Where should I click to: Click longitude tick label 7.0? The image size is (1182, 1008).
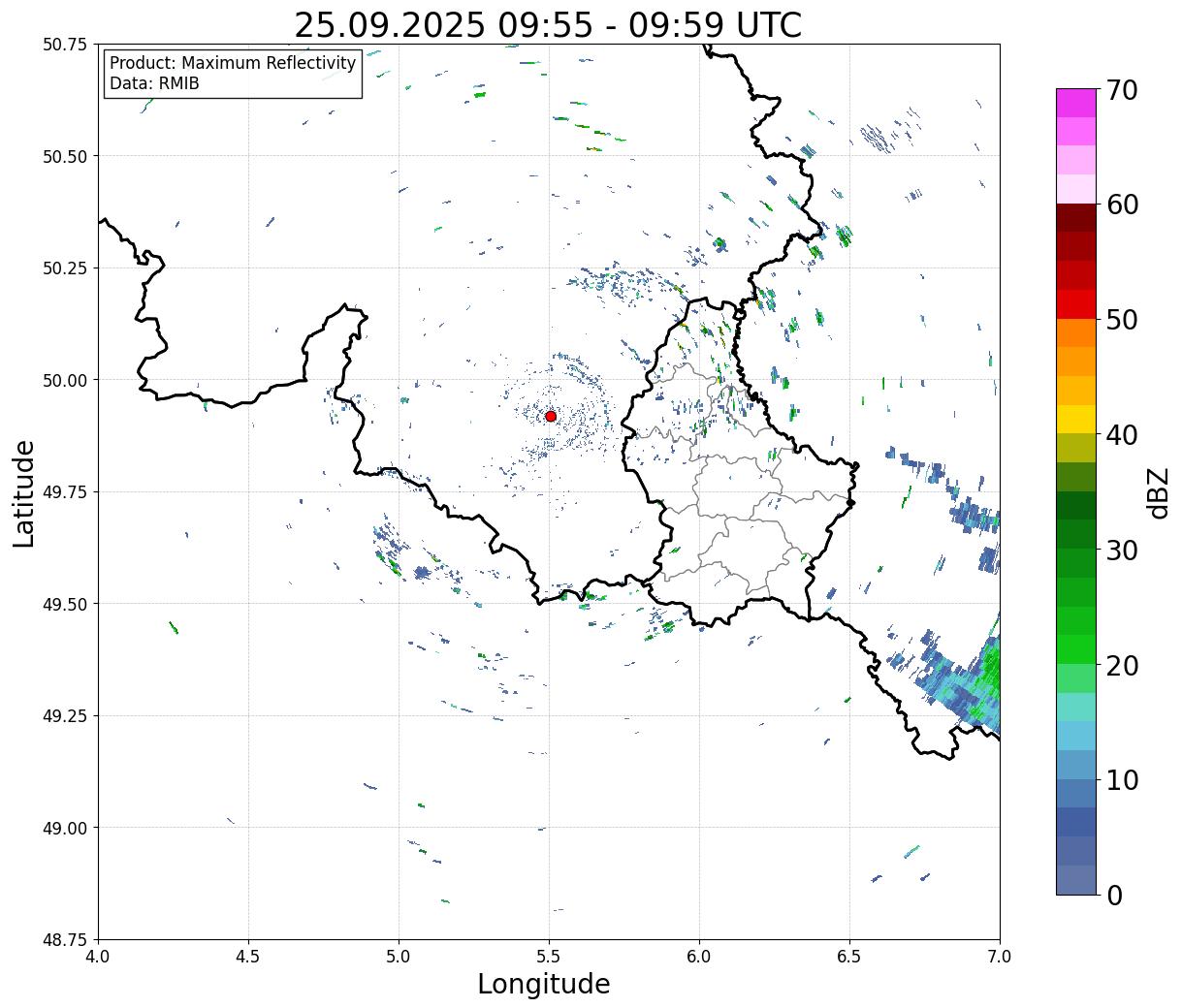pos(1000,957)
